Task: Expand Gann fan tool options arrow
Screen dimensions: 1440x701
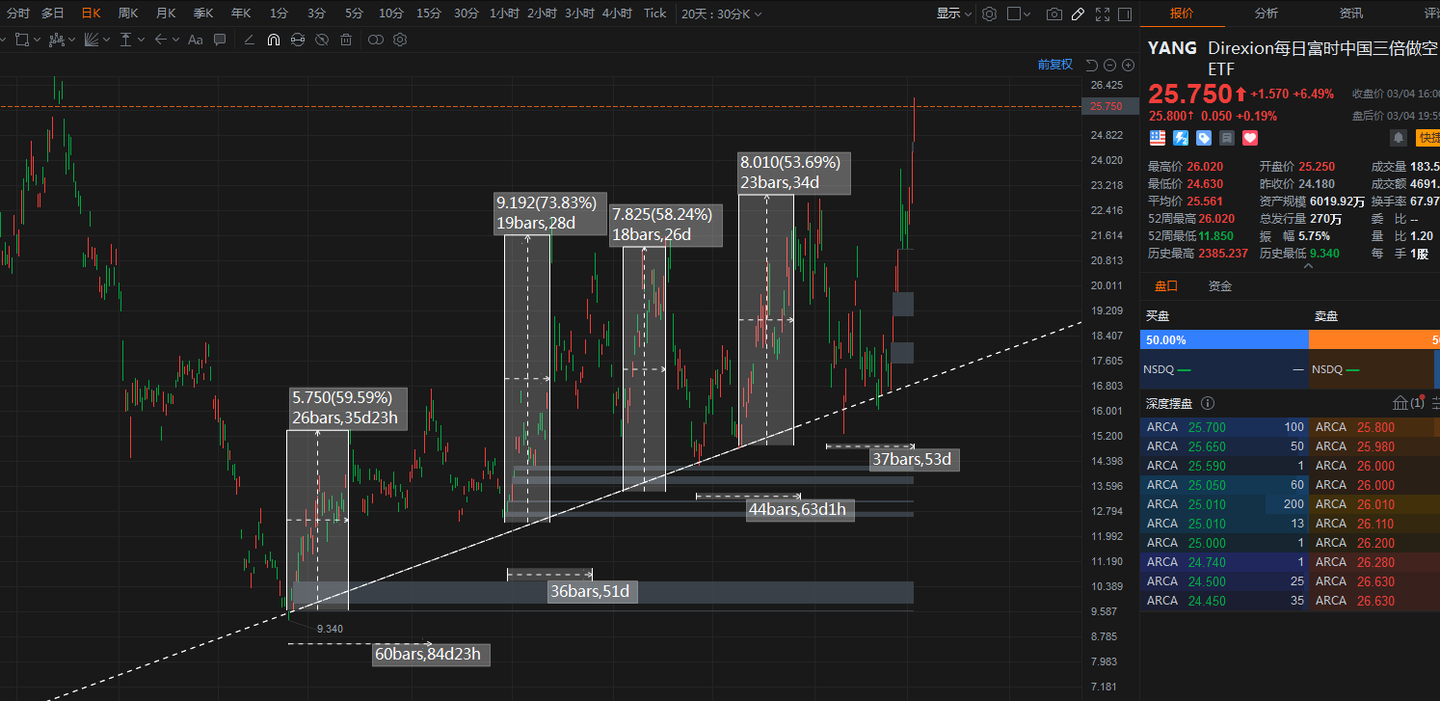Action: tap(106, 40)
